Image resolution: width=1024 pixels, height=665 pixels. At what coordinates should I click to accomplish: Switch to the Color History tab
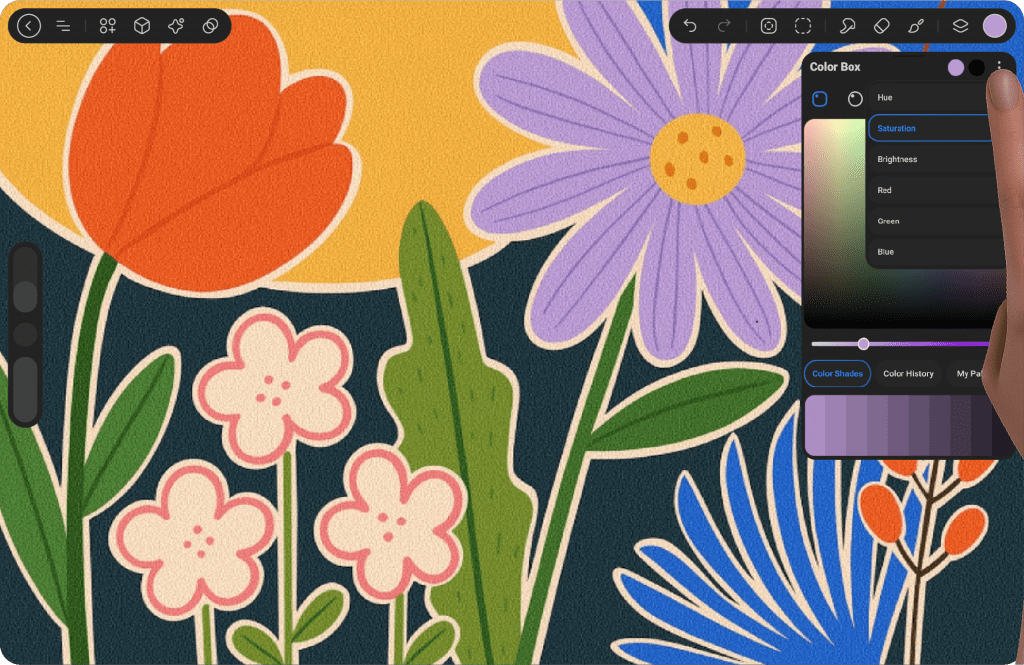point(908,374)
